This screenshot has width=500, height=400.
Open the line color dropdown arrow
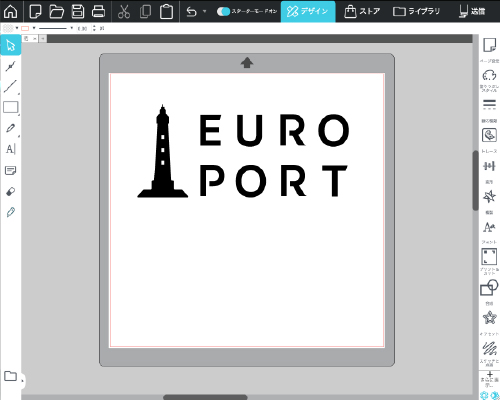[x=34, y=28]
